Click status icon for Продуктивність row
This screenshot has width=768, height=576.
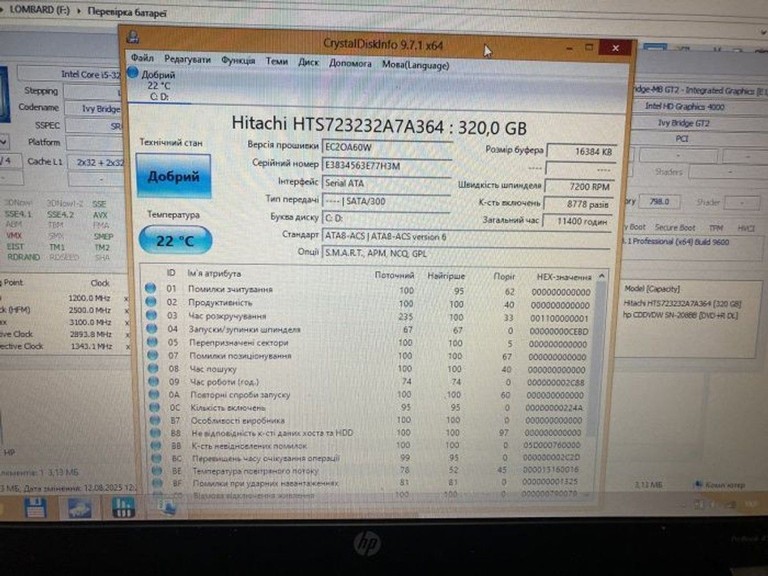(x=150, y=302)
